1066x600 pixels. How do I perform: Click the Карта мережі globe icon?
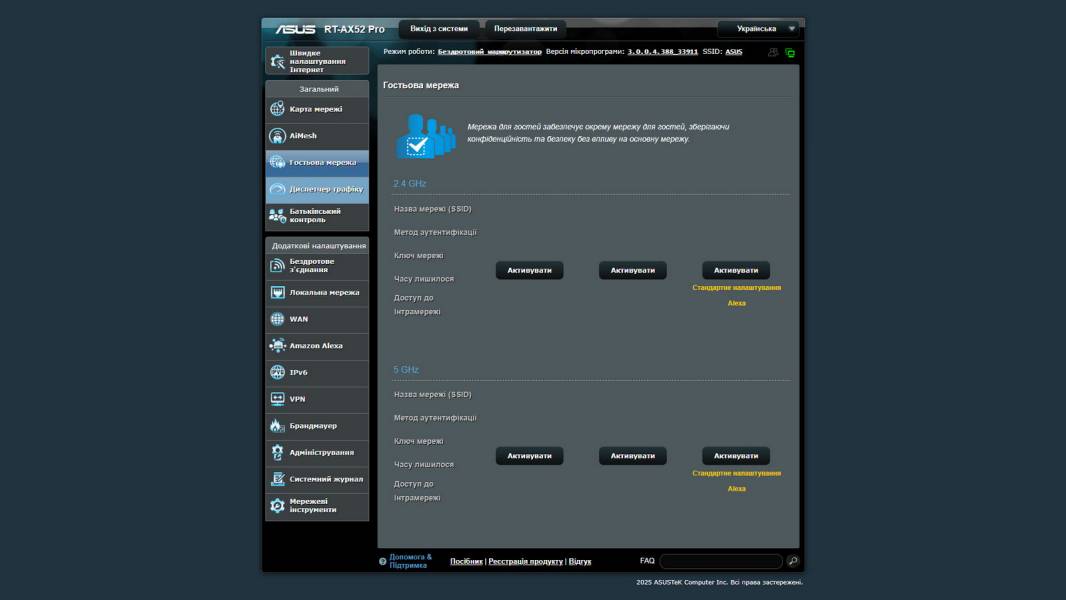(278, 109)
